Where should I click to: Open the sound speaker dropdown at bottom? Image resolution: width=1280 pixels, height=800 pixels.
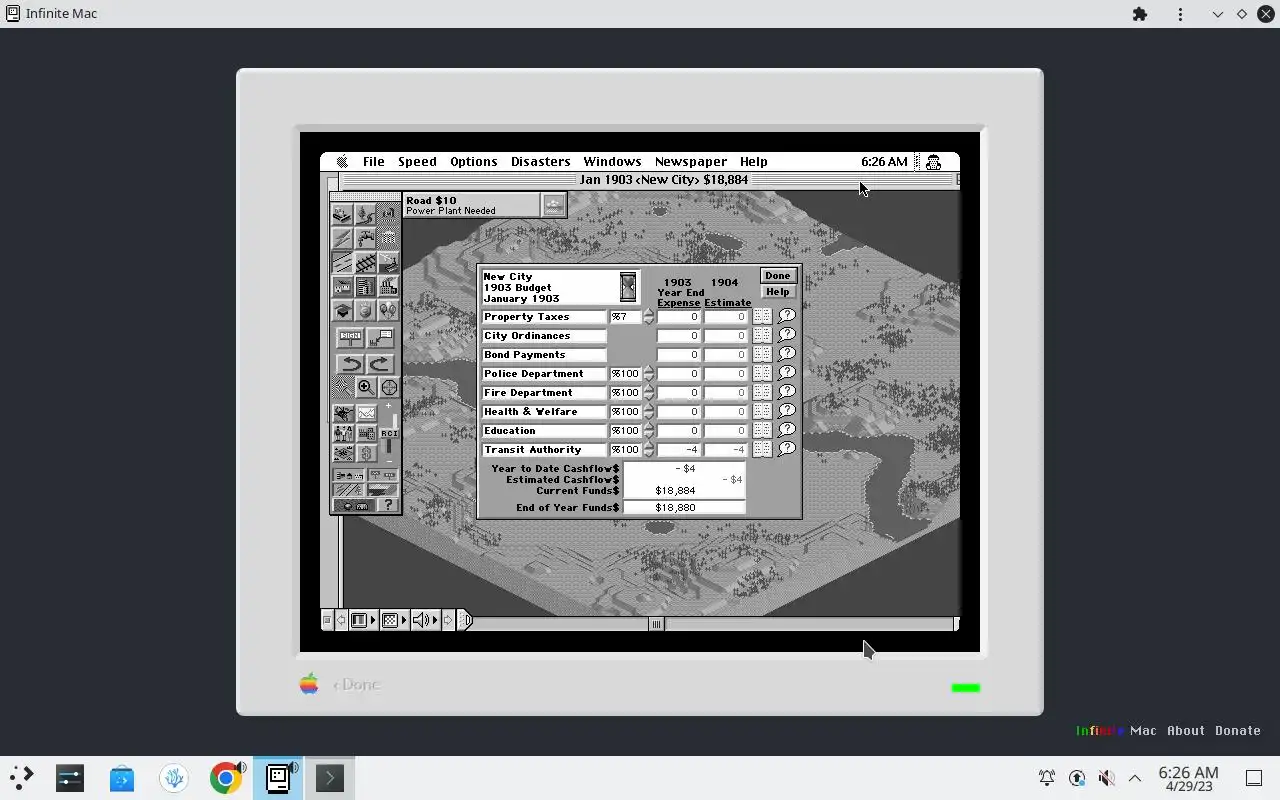pos(425,621)
